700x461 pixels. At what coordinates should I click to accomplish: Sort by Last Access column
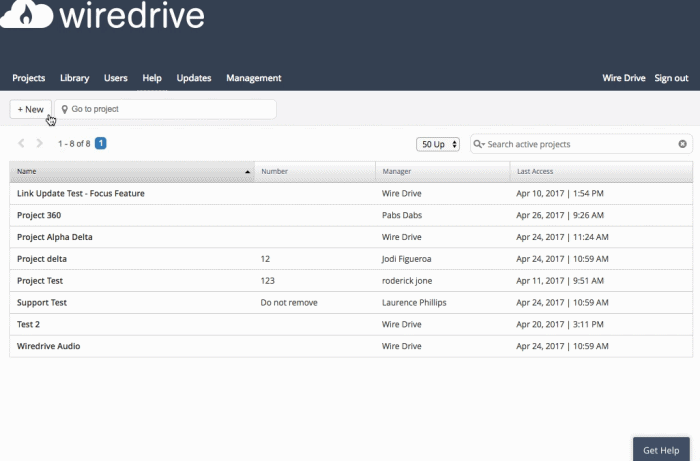pyautogui.click(x=601, y=171)
